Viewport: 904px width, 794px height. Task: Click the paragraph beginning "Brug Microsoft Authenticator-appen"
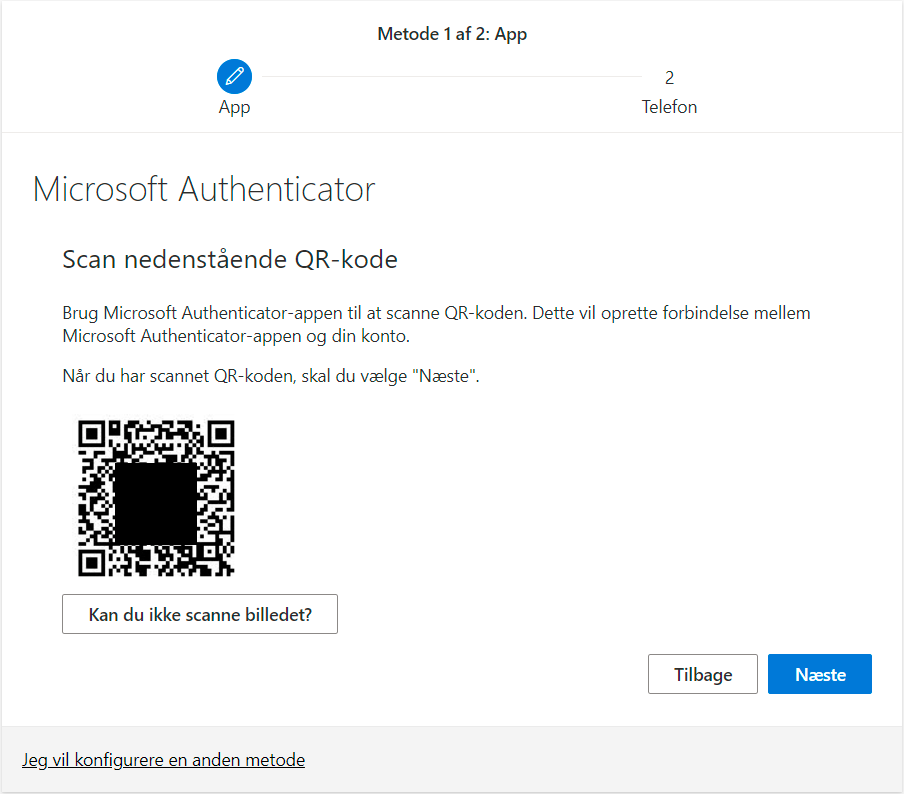coord(436,324)
